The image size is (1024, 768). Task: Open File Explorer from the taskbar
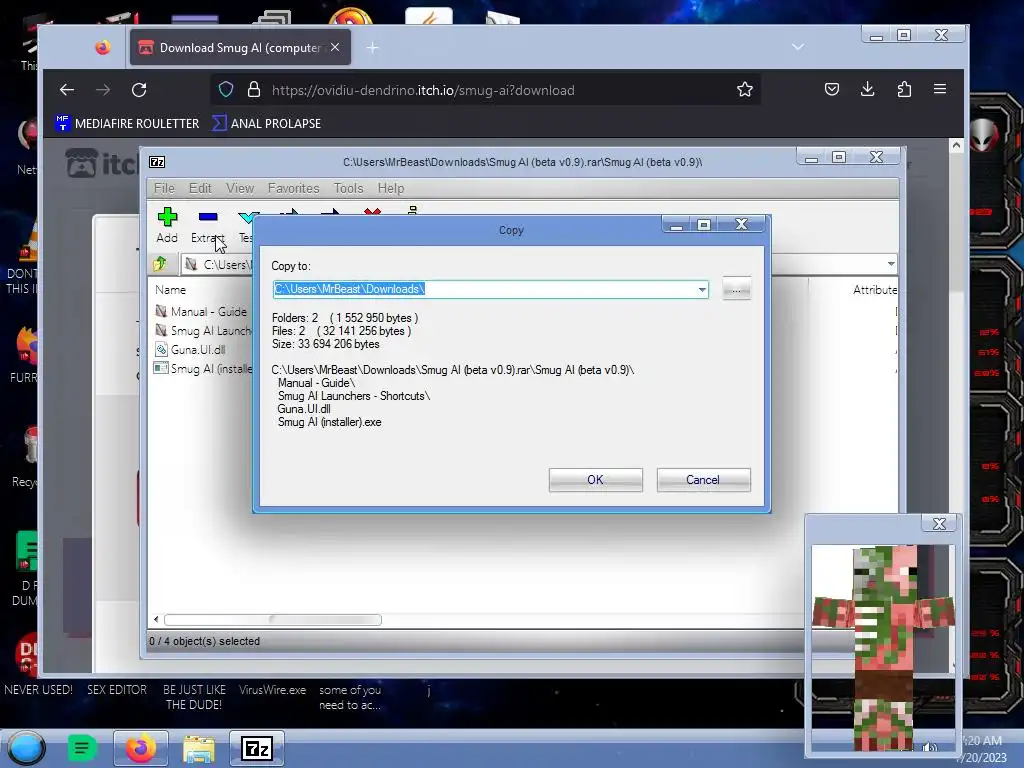[199, 749]
